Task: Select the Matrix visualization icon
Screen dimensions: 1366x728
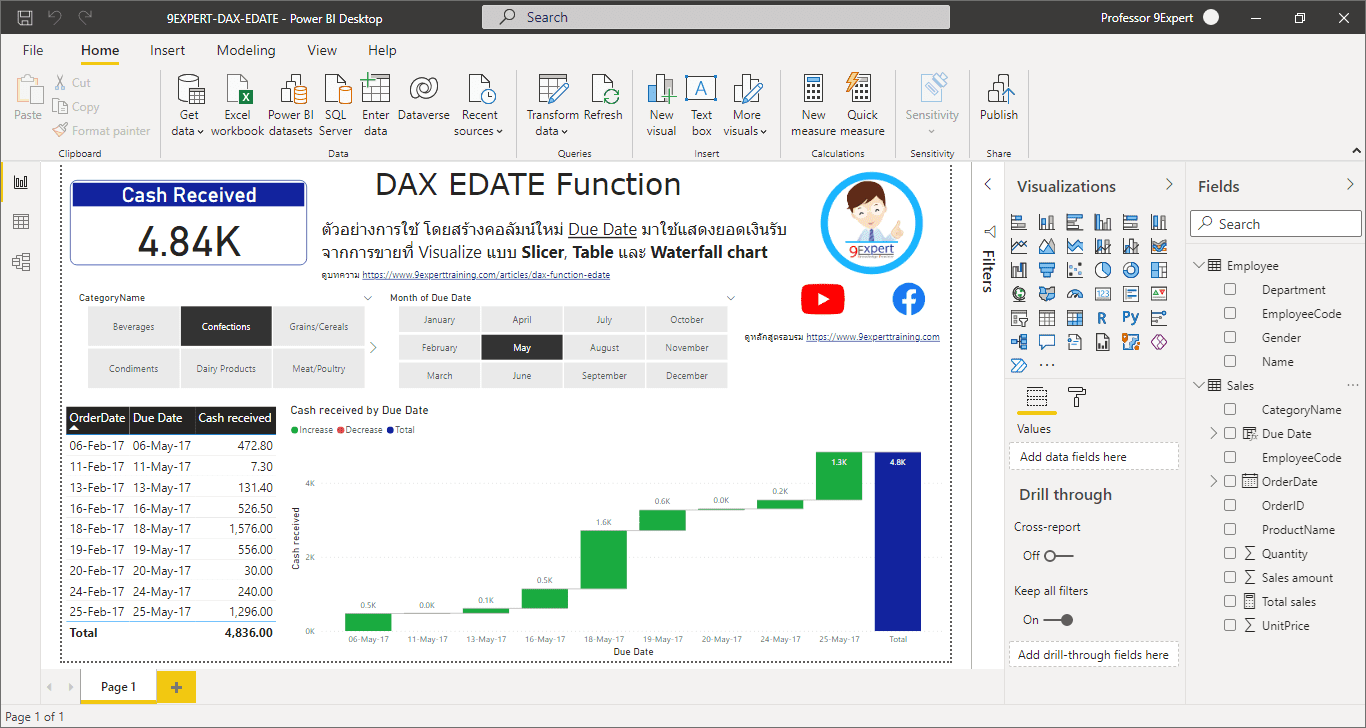Action: pyautogui.click(x=1075, y=317)
